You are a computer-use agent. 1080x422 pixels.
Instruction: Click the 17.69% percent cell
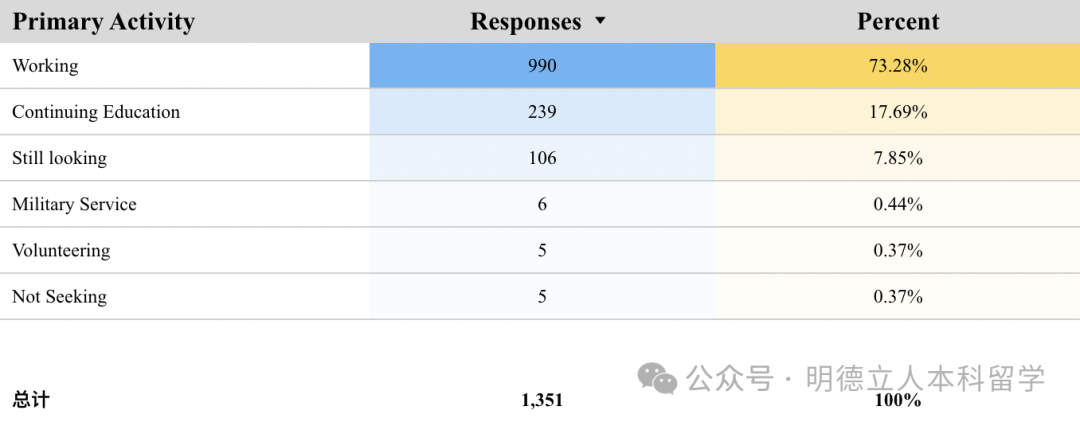(898, 112)
